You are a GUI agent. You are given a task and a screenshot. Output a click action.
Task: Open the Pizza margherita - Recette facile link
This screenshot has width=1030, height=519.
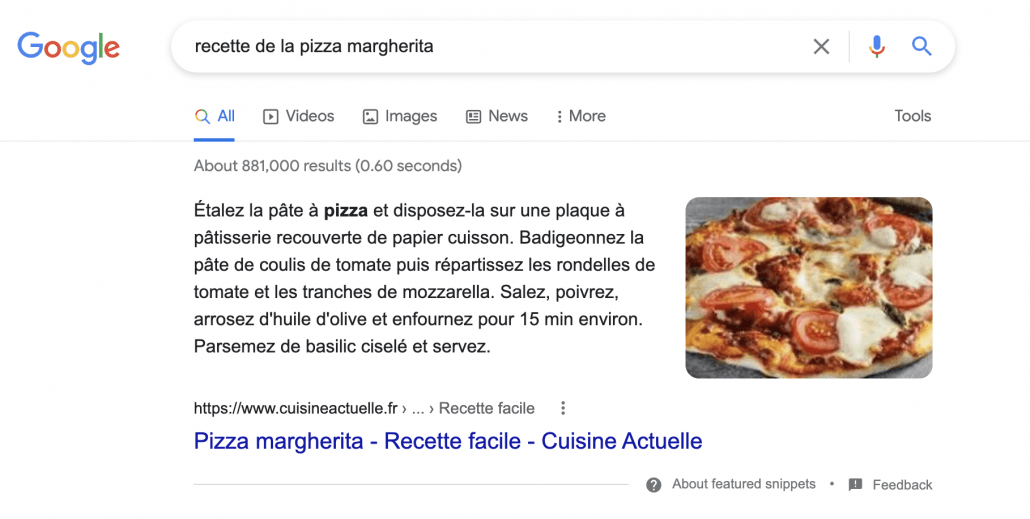point(448,441)
